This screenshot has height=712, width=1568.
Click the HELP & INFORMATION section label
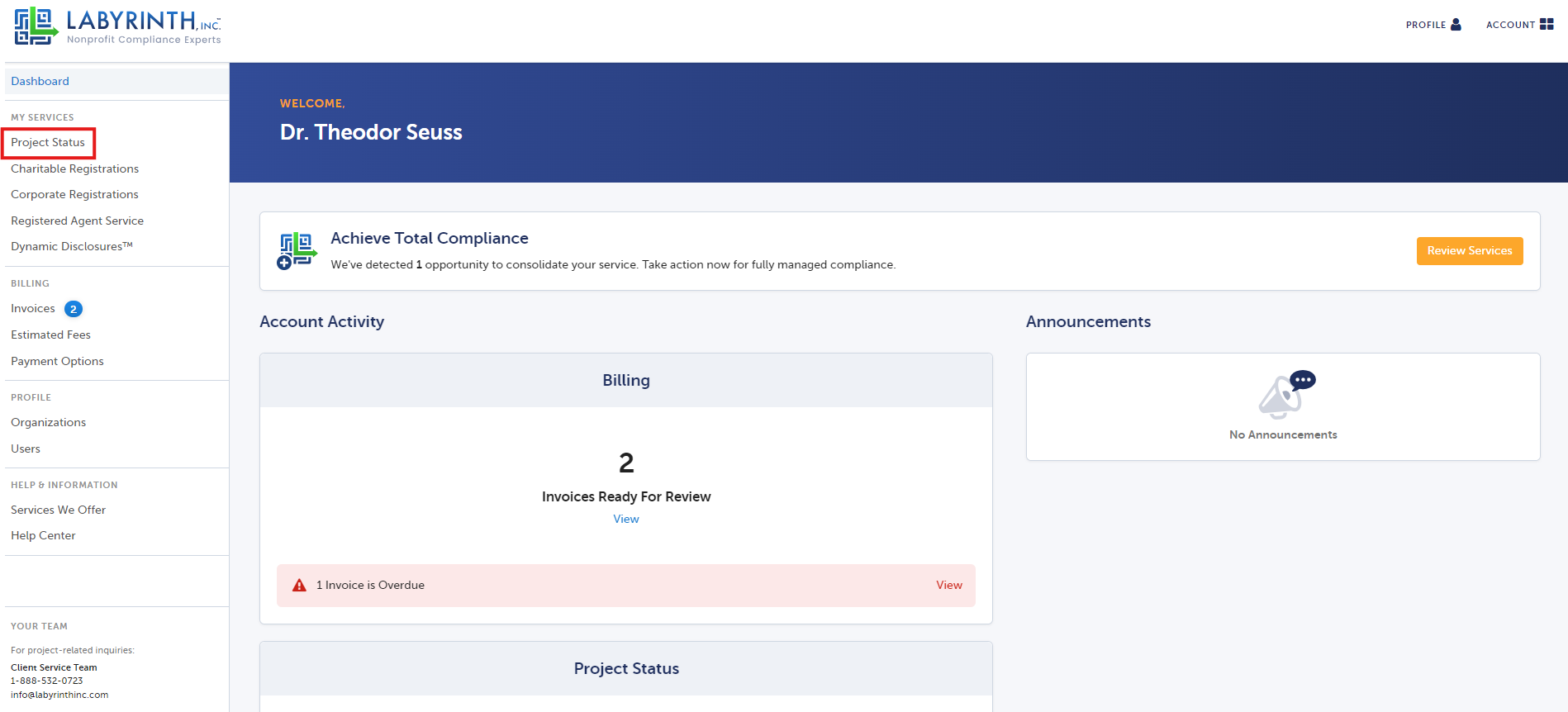[64, 485]
